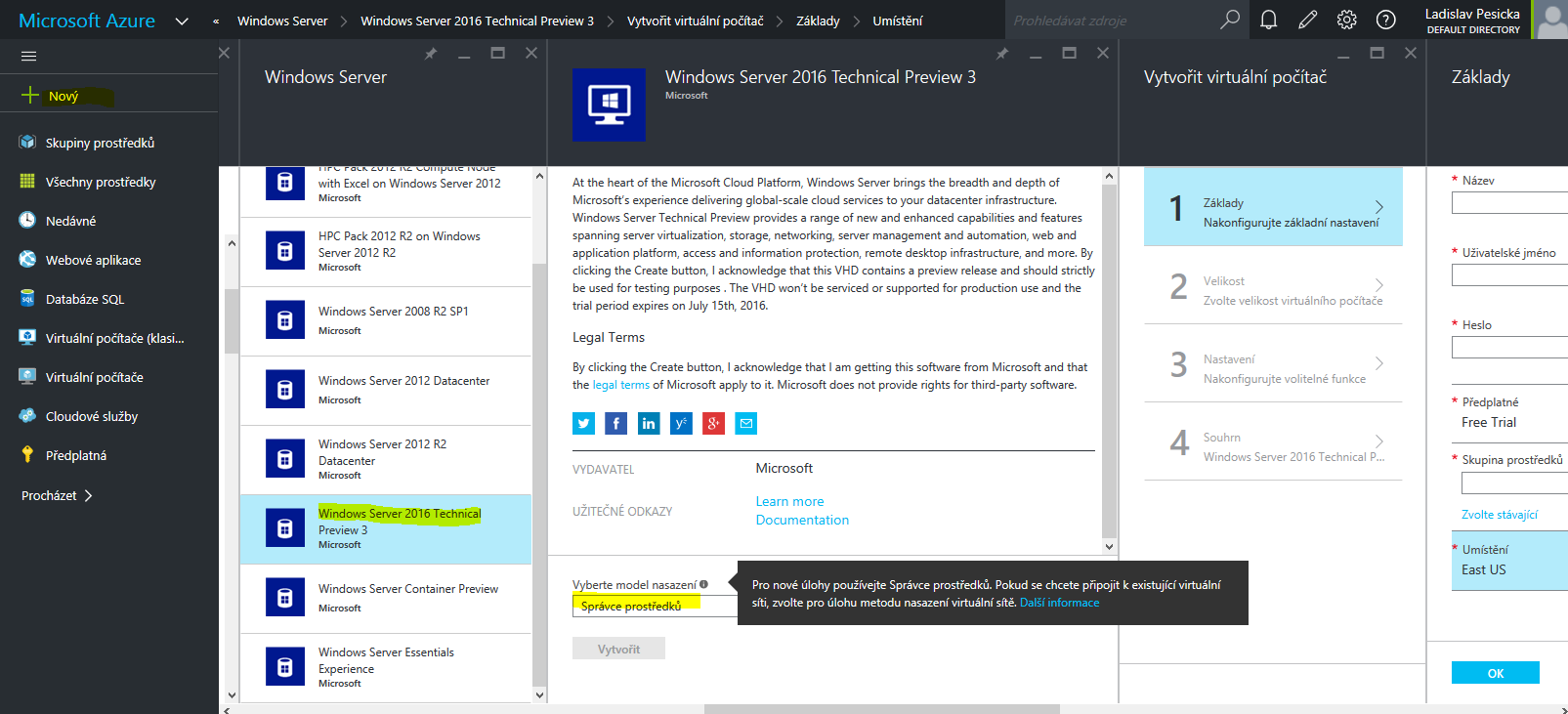Click the large Windows Server 2016 monitor logo
This screenshot has width=1568, height=714.
point(609,105)
